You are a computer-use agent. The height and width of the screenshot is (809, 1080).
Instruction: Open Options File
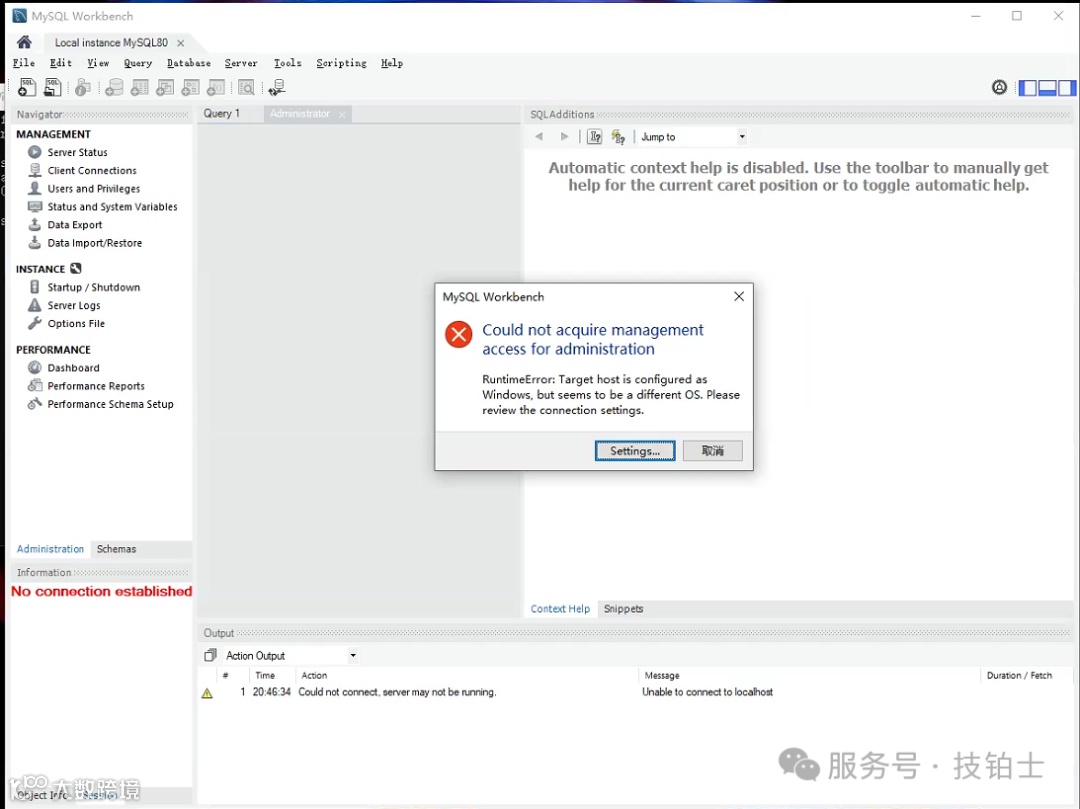(x=76, y=324)
